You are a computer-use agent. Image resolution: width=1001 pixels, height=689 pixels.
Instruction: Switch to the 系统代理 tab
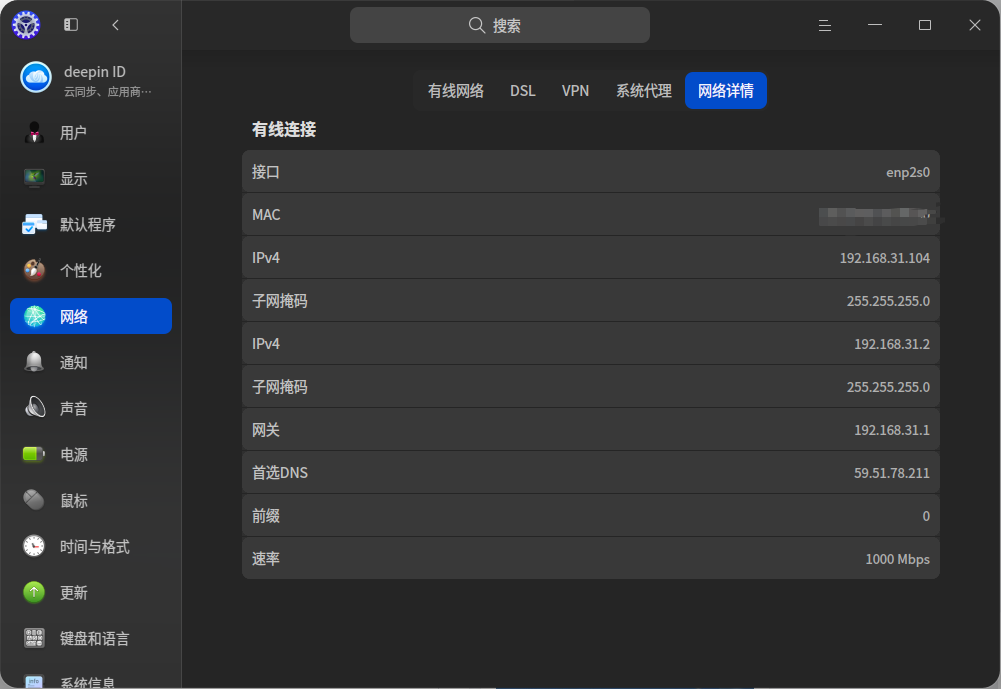[644, 91]
